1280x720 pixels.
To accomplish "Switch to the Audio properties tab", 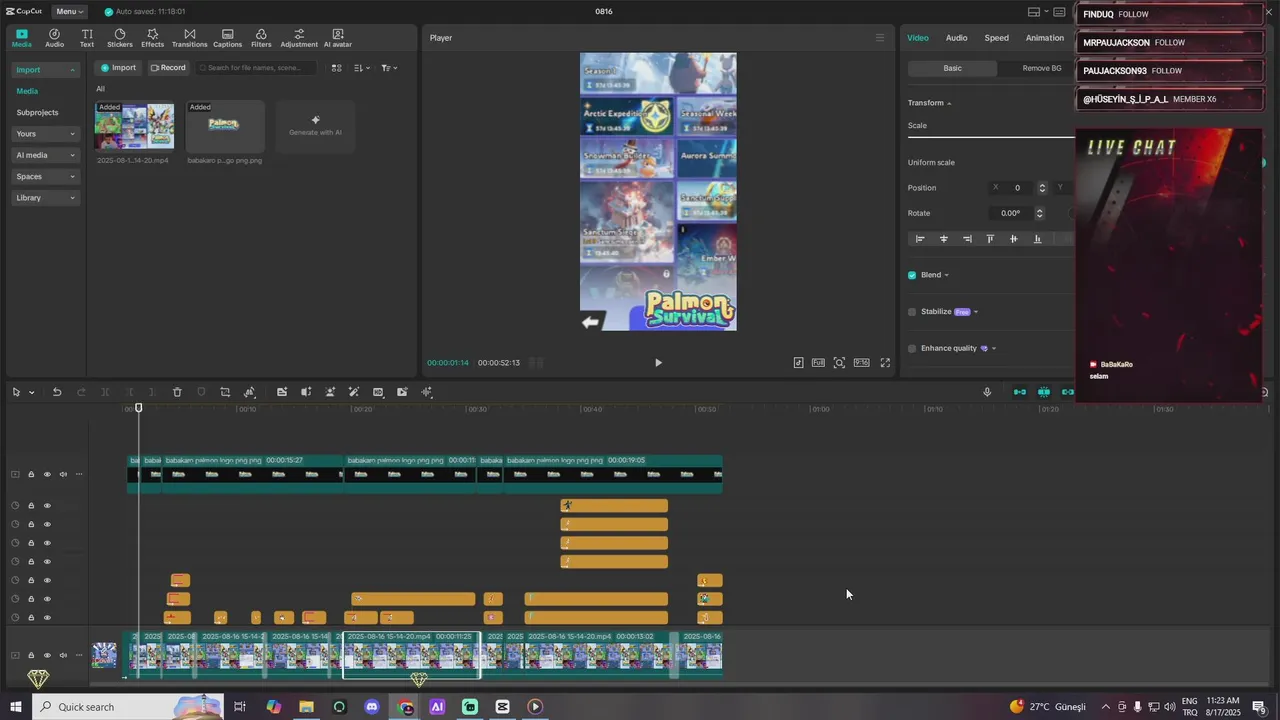I will click(x=956, y=38).
